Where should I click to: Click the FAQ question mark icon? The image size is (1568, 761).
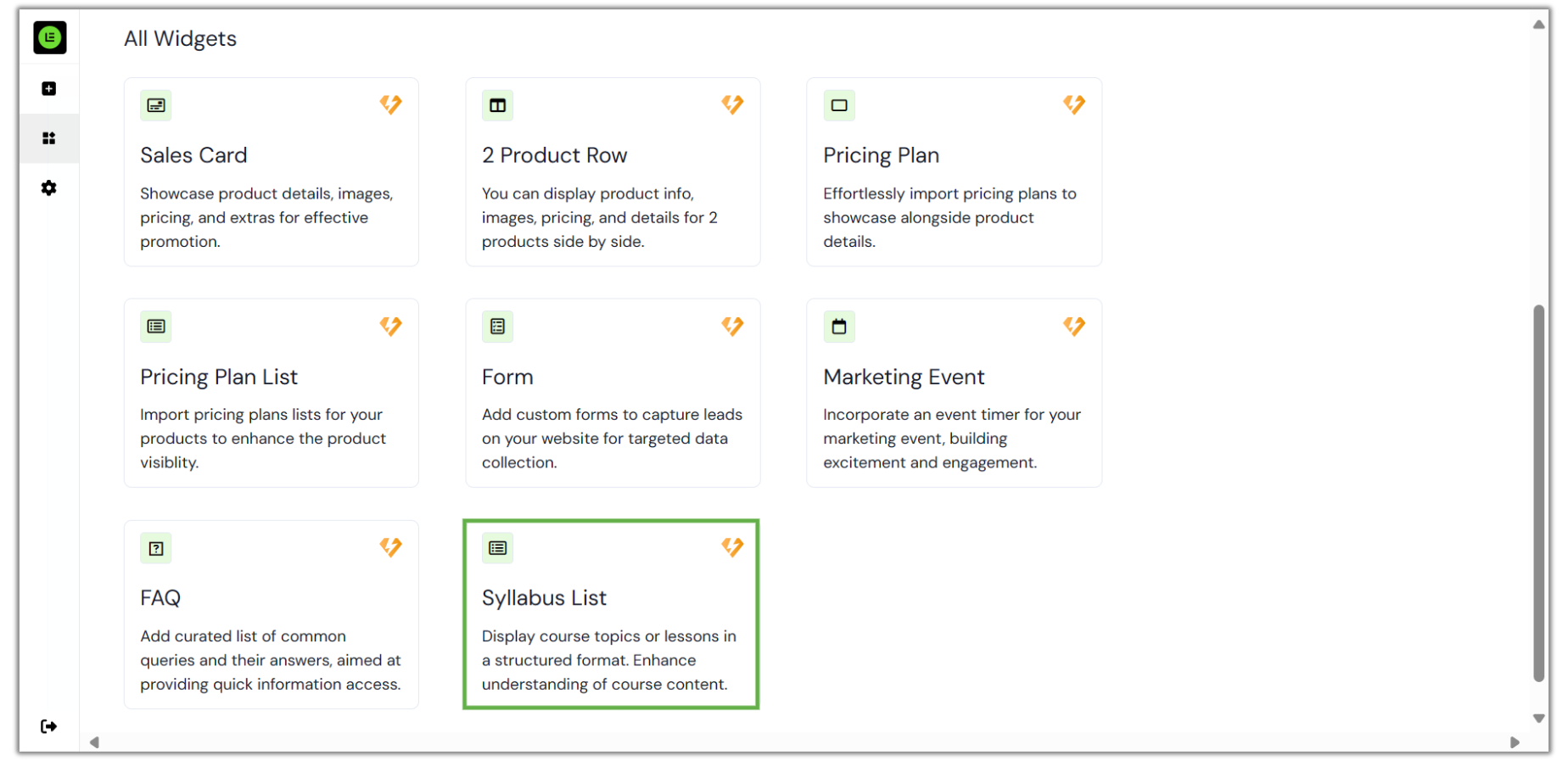click(155, 548)
